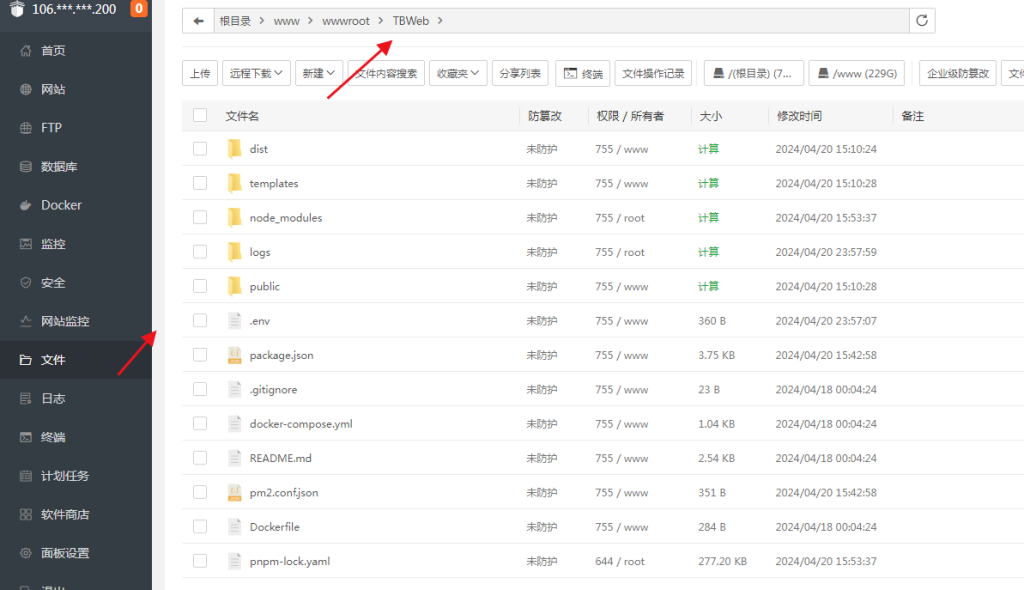The height and width of the screenshot is (590, 1024).
Task: Select all files via the header checkbox
Action: (x=199, y=115)
